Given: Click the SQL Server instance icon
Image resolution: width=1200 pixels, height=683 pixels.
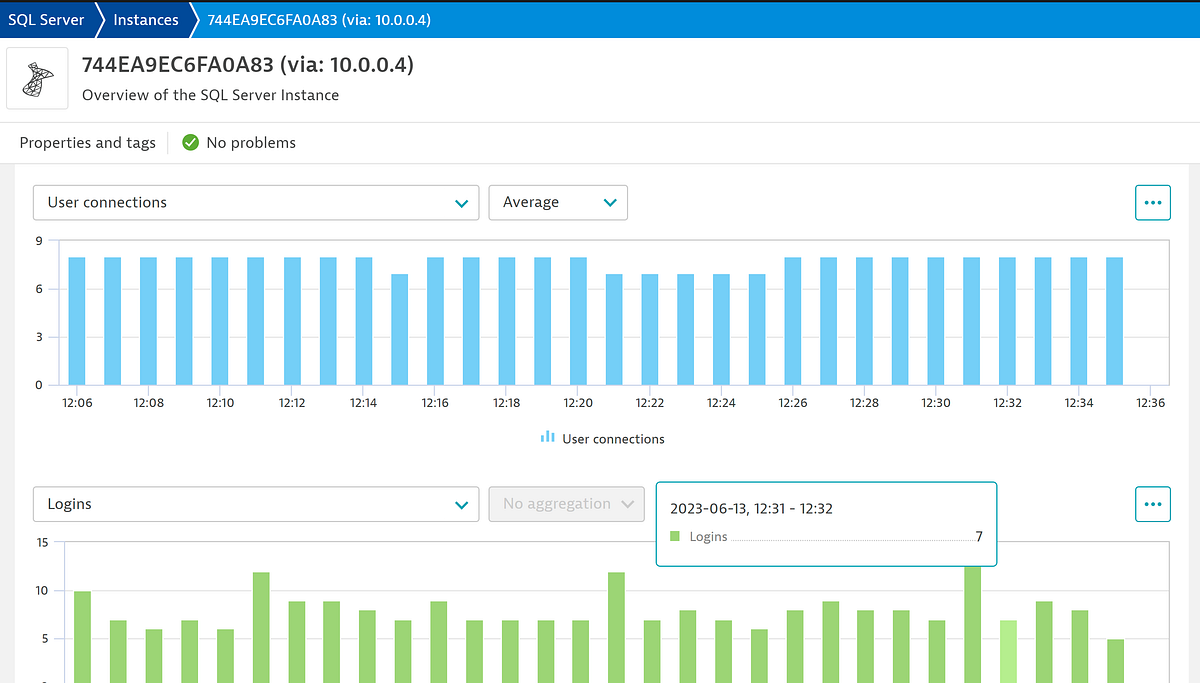Looking at the screenshot, I should 37,78.
